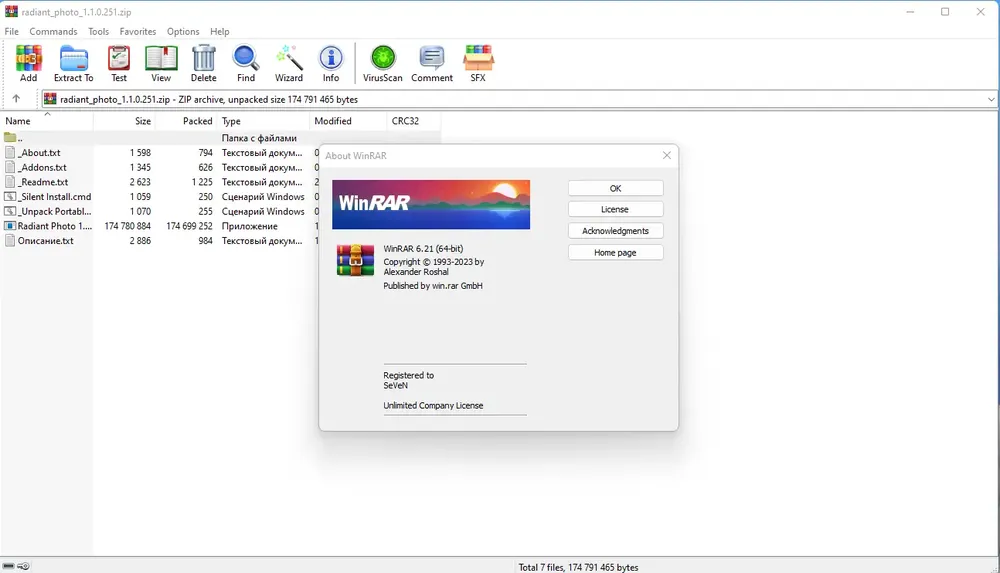Show archive Info
The height and width of the screenshot is (573, 1000).
coord(330,63)
